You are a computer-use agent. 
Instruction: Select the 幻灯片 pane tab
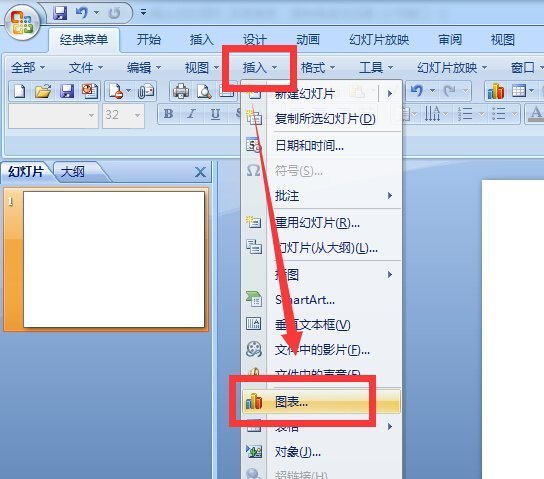(26, 172)
